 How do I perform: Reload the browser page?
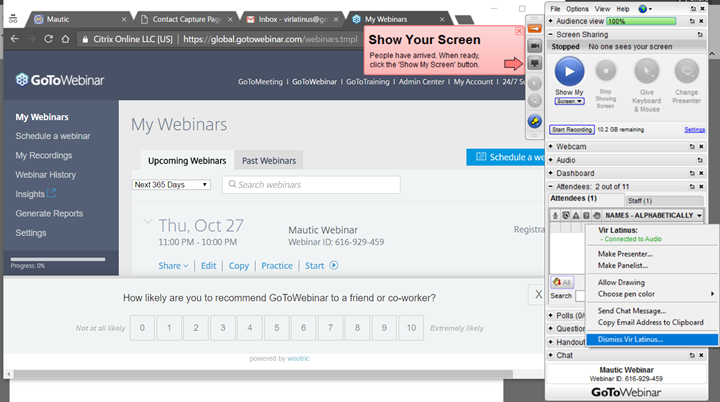48,39
